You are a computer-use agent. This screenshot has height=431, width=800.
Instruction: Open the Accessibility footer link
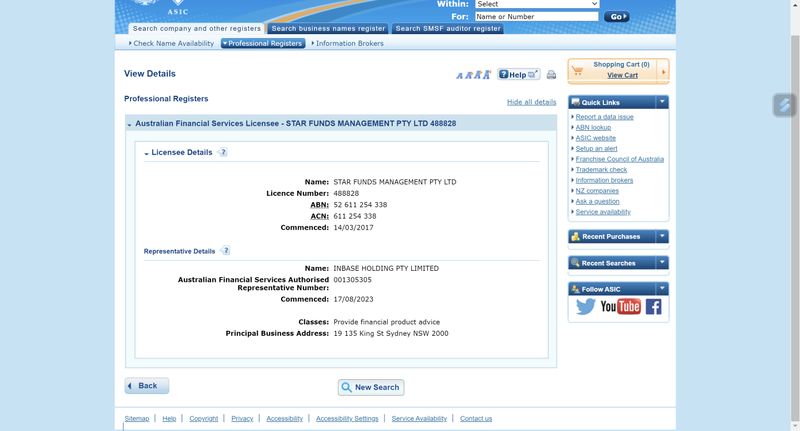284,418
